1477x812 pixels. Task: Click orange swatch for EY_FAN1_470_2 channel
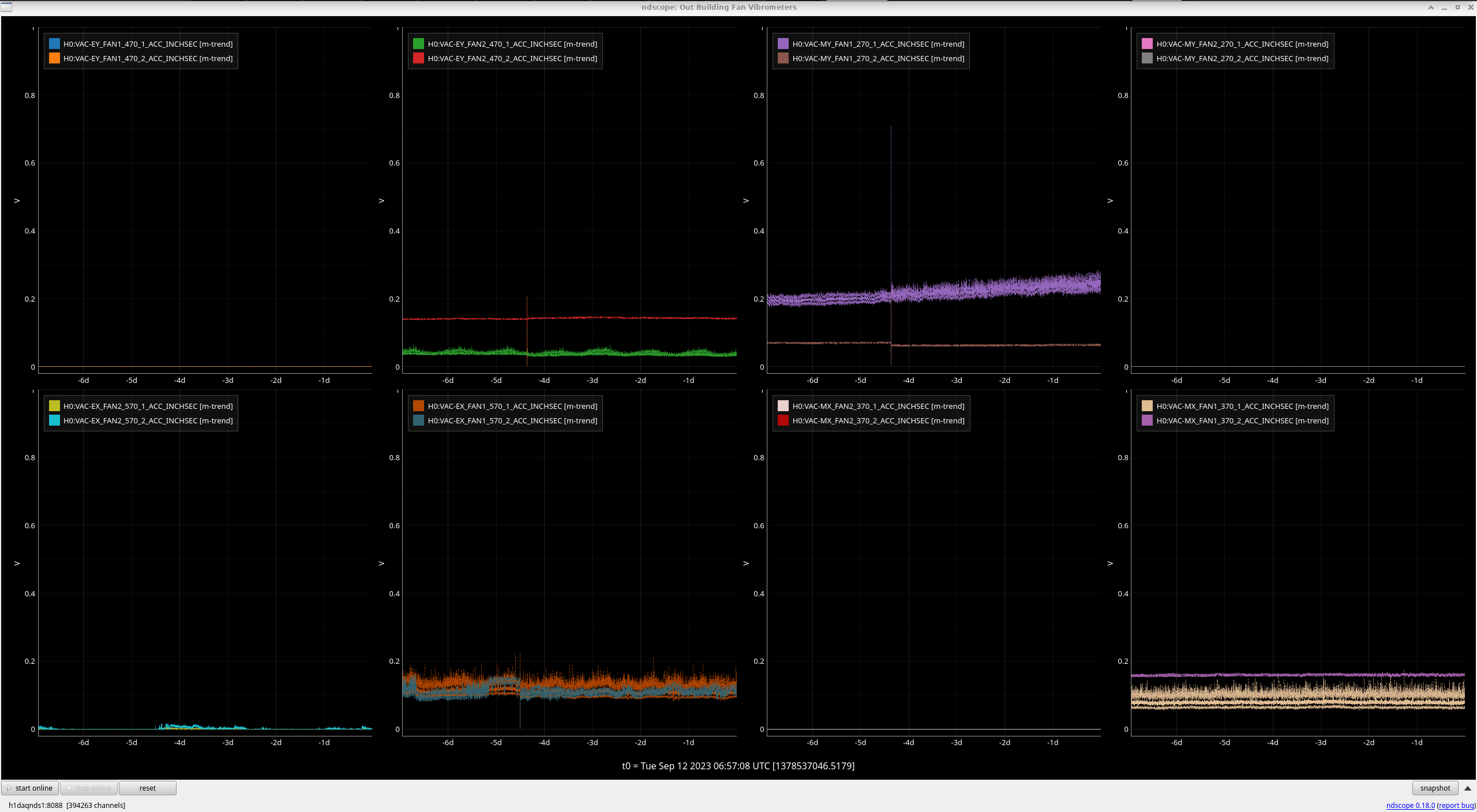tap(54, 58)
